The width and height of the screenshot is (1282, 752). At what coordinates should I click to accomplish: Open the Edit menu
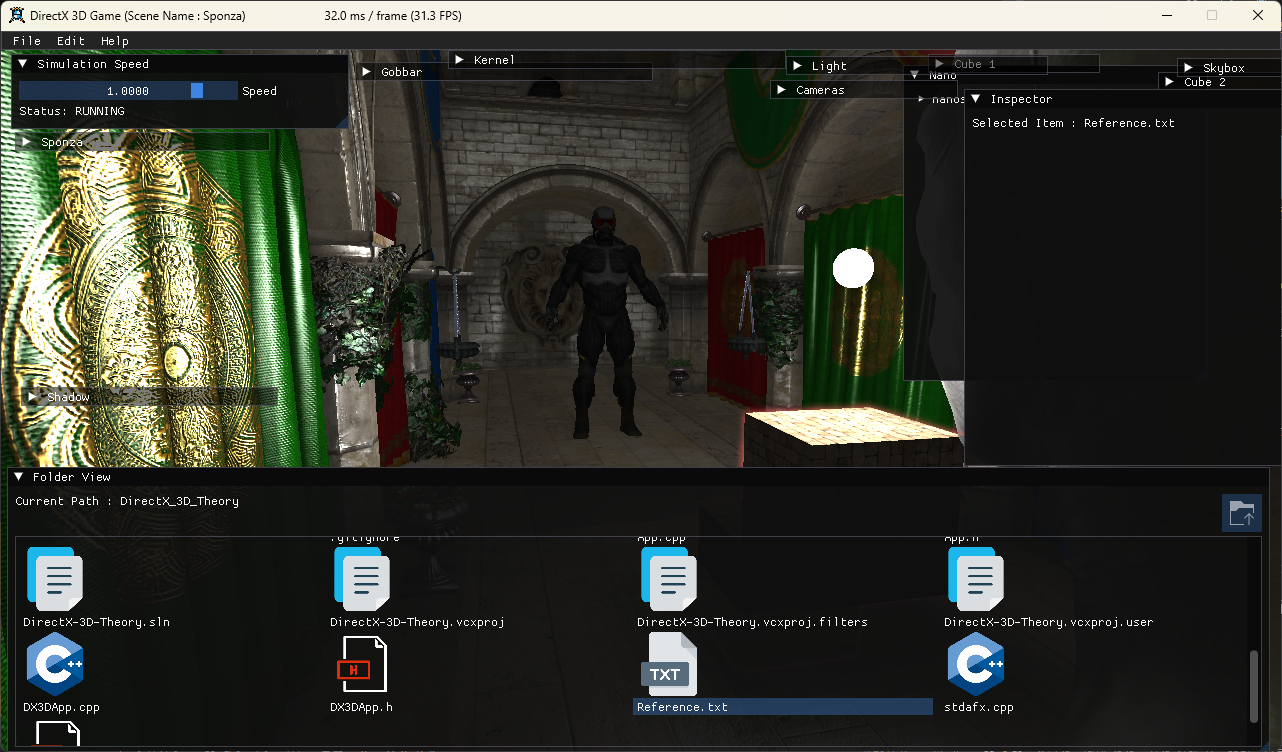[69, 40]
